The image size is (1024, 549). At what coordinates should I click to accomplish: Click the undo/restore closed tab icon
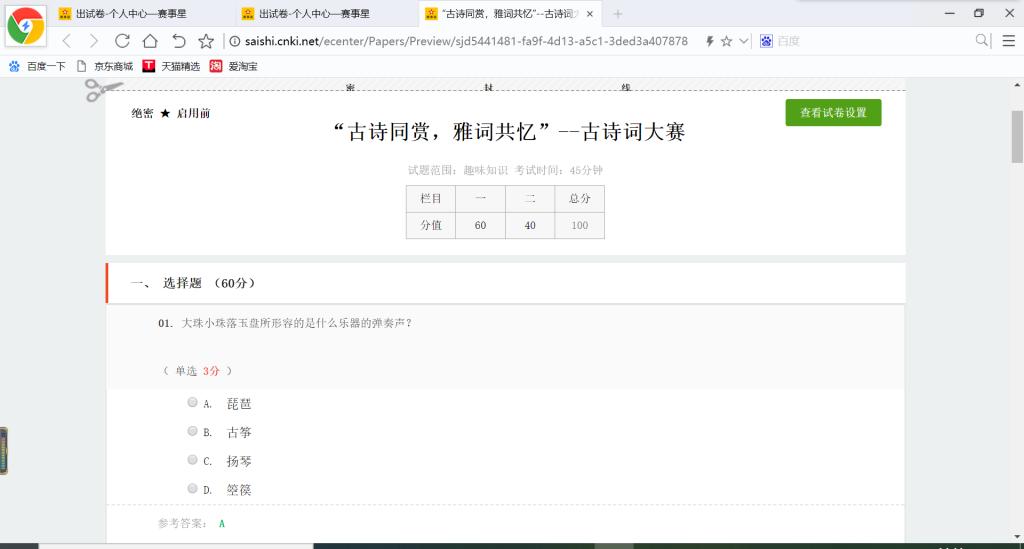tap(178, 41)
